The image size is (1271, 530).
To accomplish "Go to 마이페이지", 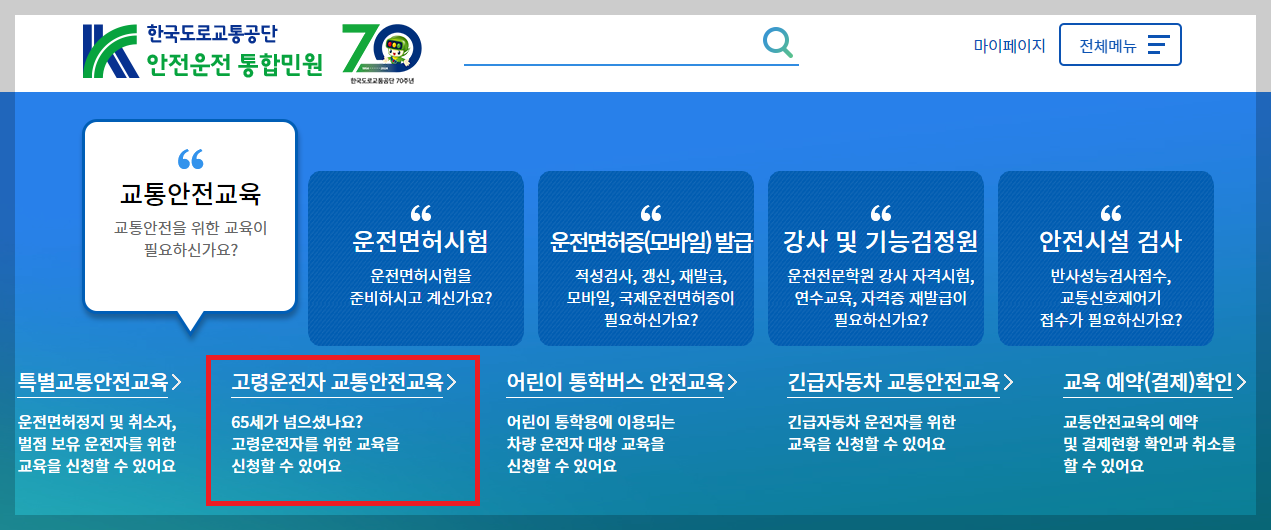I will click(x=1009, y=45).
